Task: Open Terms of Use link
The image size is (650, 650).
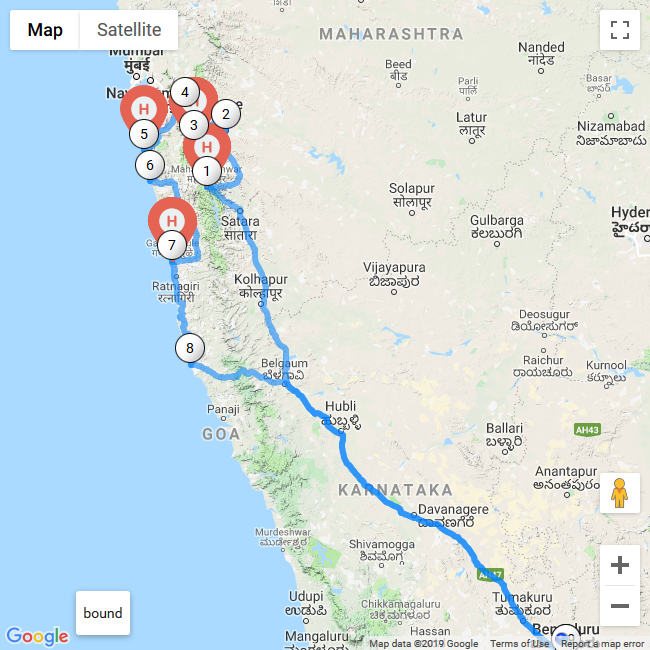Action: pyautogui.click(x=519, y=643)
